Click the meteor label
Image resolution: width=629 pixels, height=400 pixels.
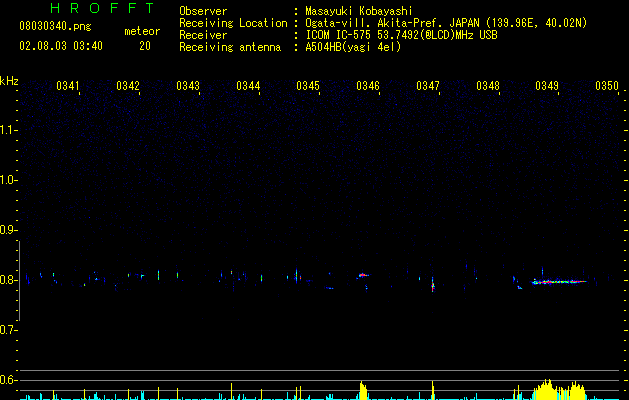(x=142, y=31)
